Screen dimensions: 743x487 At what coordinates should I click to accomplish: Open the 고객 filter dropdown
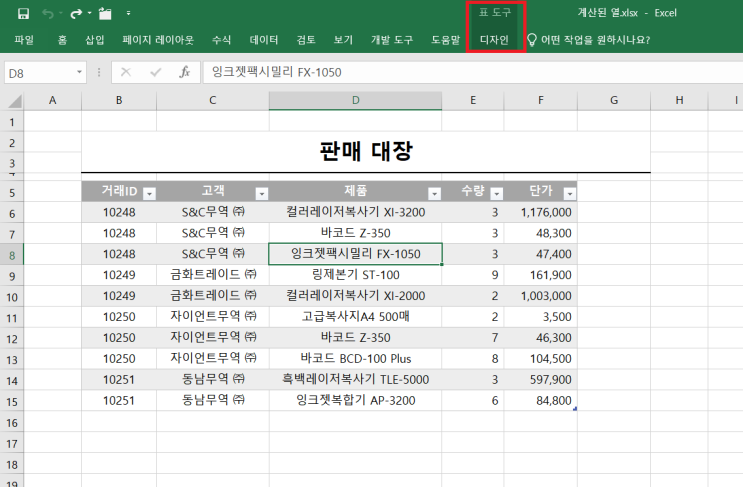point(262,193)
